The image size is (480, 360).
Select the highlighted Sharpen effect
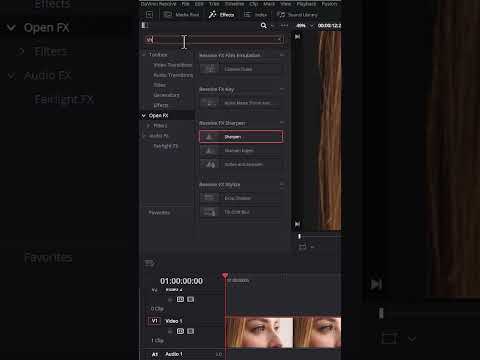[x=241, y=137]
